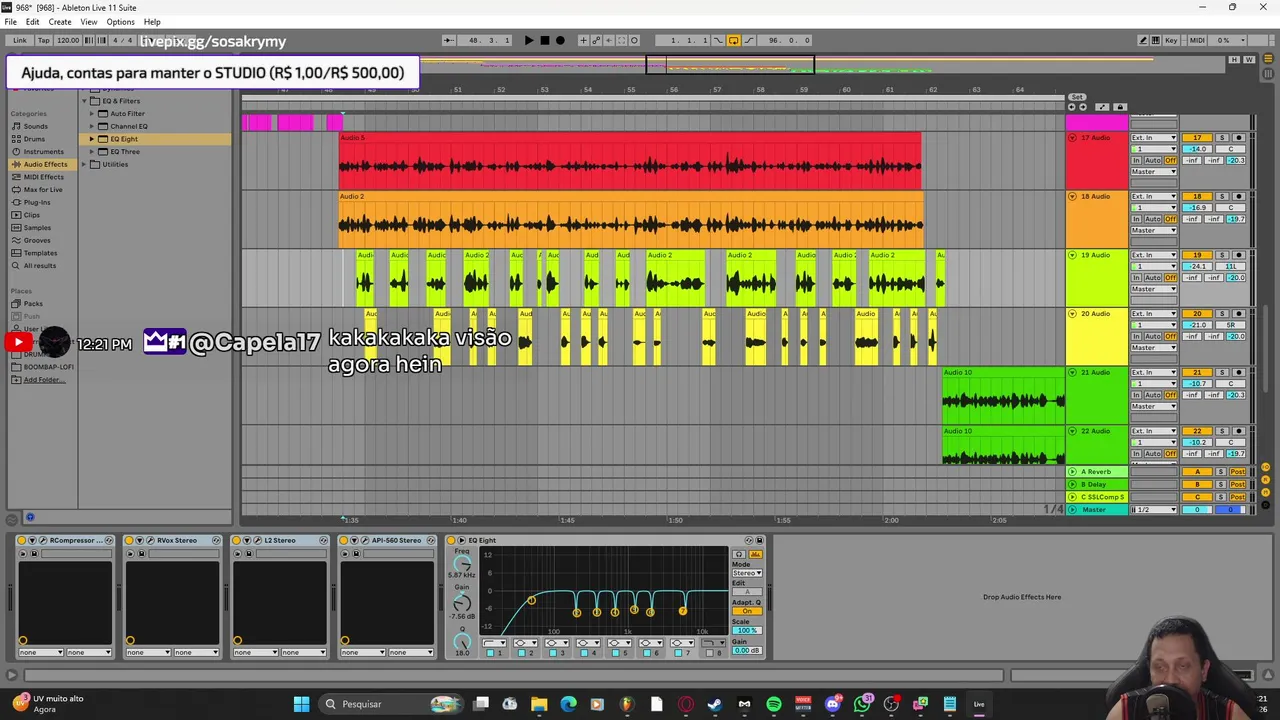The width and height of the screenshot is (1280, 720).
Task: Select MIDI Effects category in browser
Action: [x=43, y=177]
